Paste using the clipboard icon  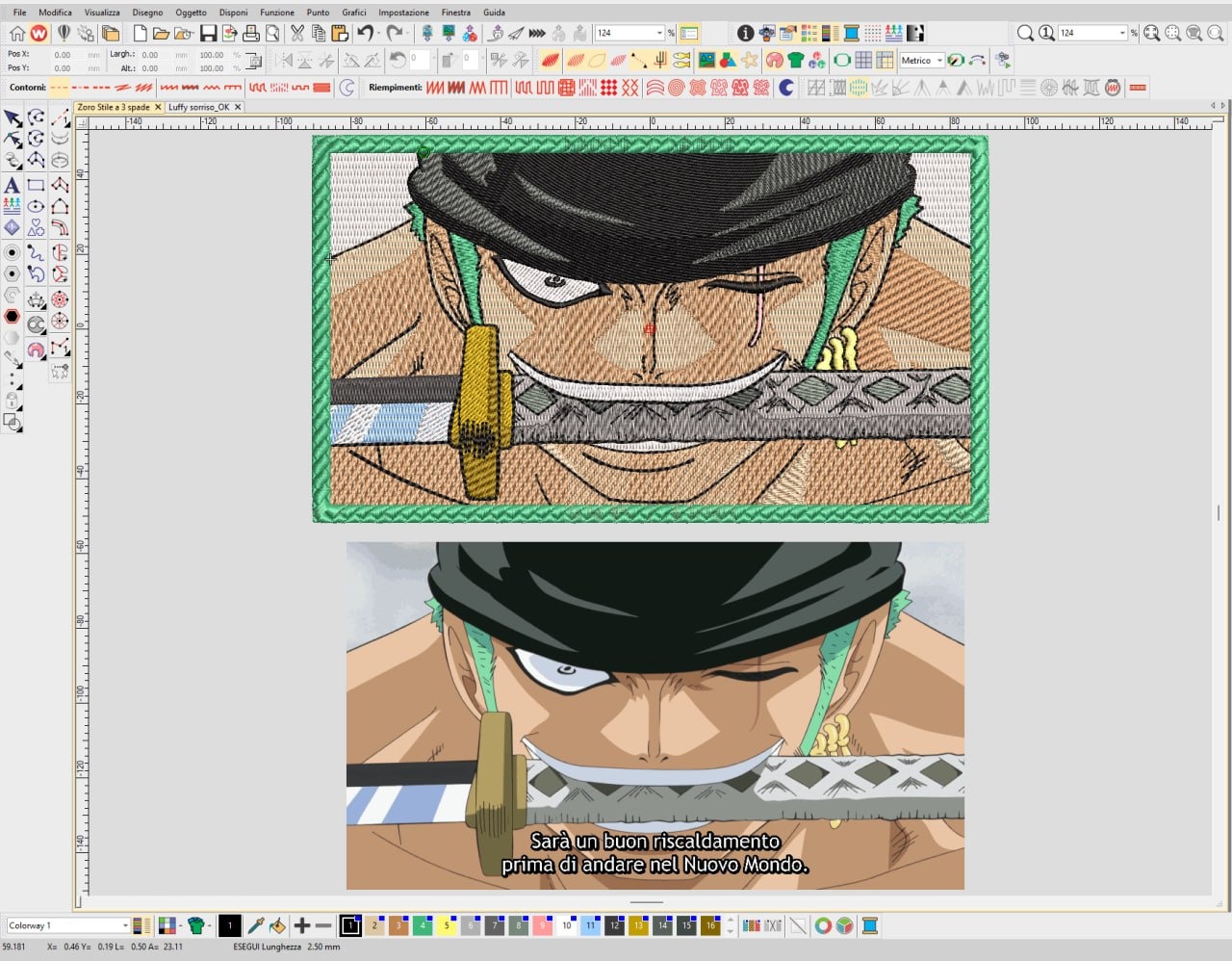tap(340, 34)
